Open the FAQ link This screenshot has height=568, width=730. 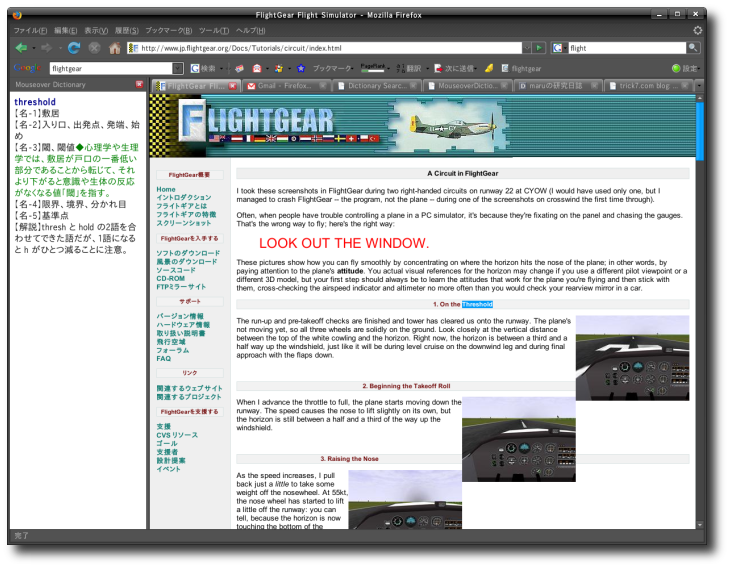(x=163, y=358)
